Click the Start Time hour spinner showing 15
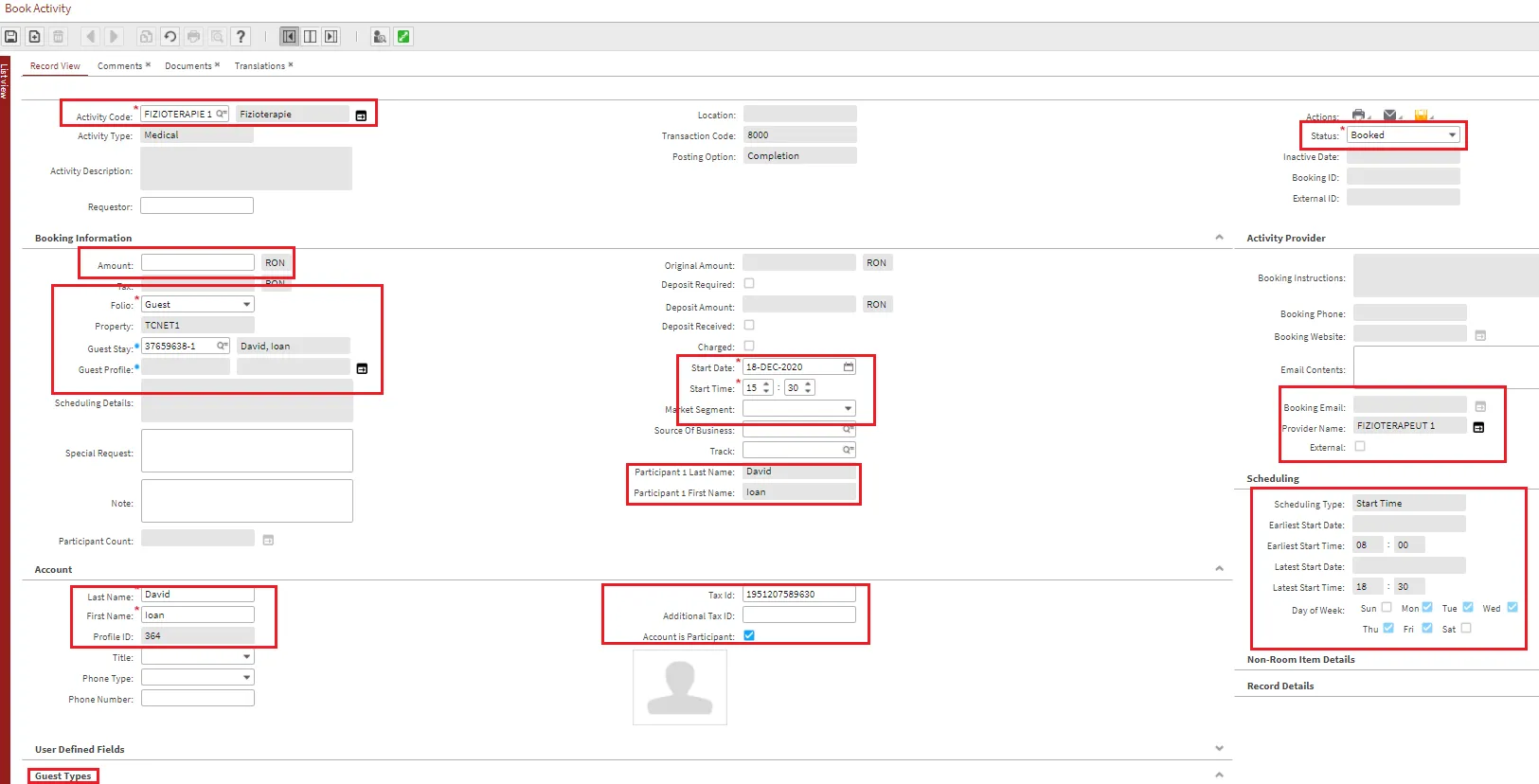Screen dimensions: 1539x784 click(x=758, y=387)
